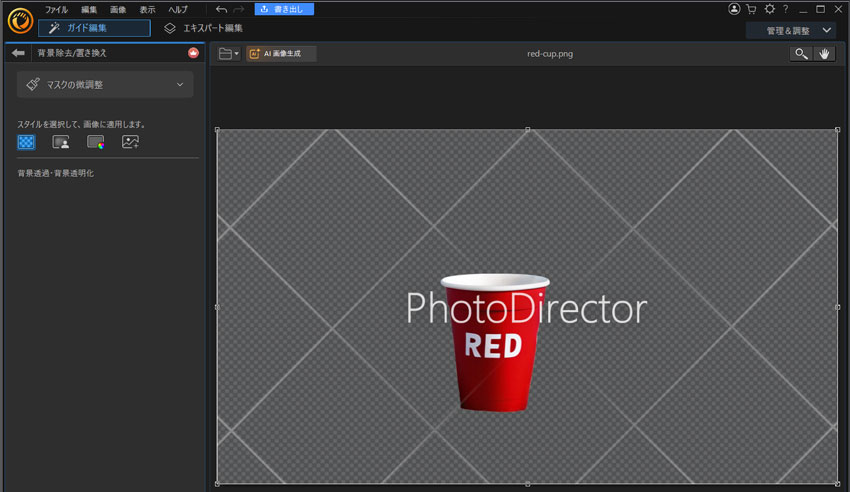Pick the add image background style
This screenshot has width=850, height=492.
point(130,142)
